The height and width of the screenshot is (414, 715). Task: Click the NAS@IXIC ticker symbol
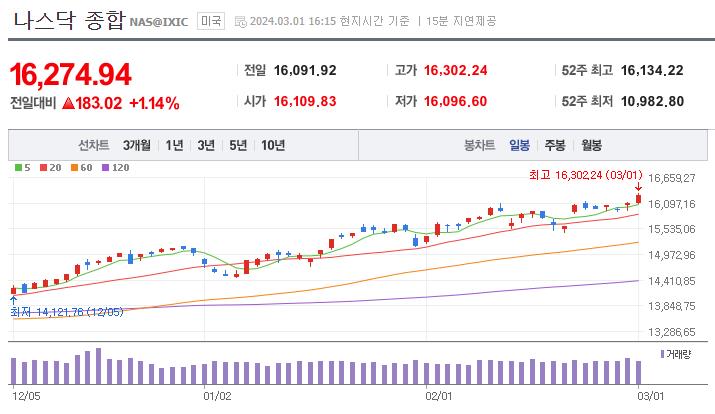(159, 22)
